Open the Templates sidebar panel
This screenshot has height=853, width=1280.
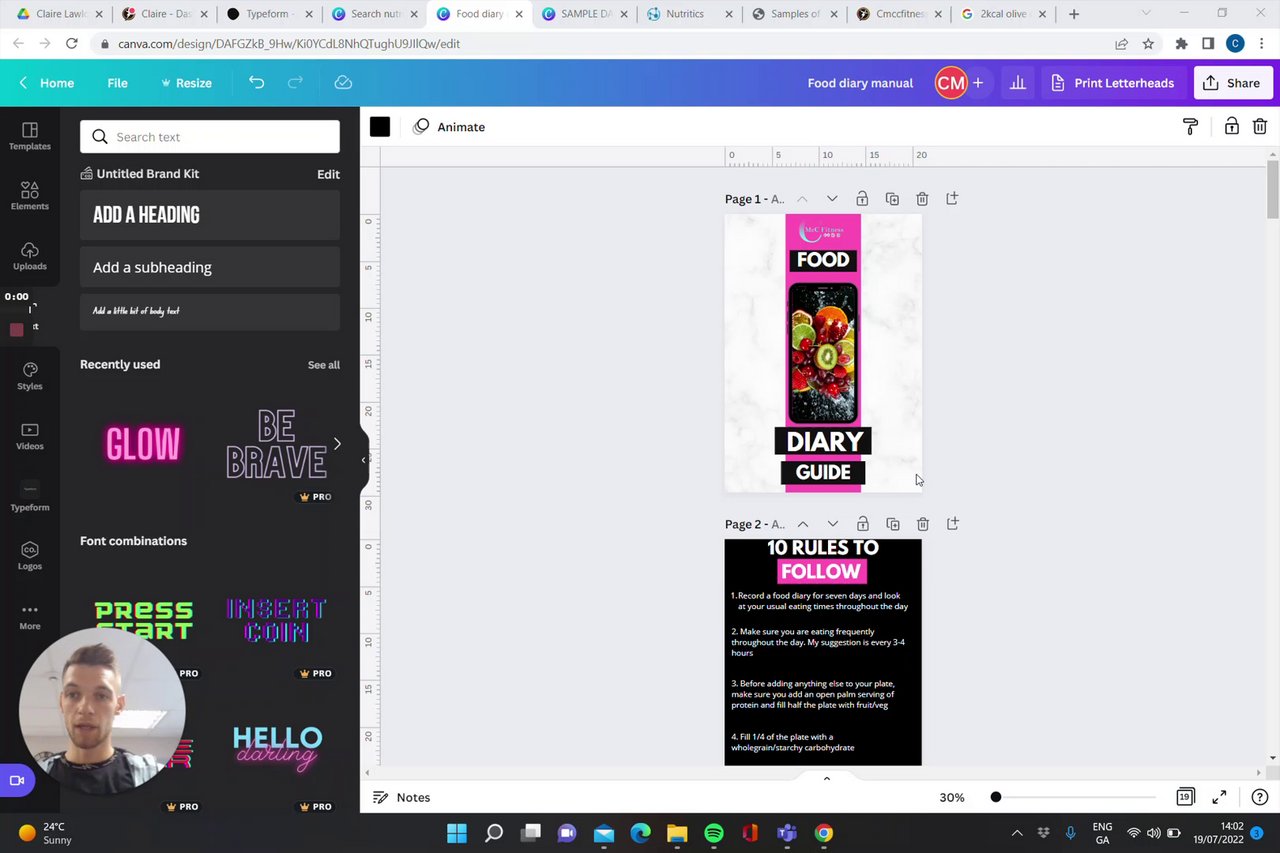[x=30, y=136]
